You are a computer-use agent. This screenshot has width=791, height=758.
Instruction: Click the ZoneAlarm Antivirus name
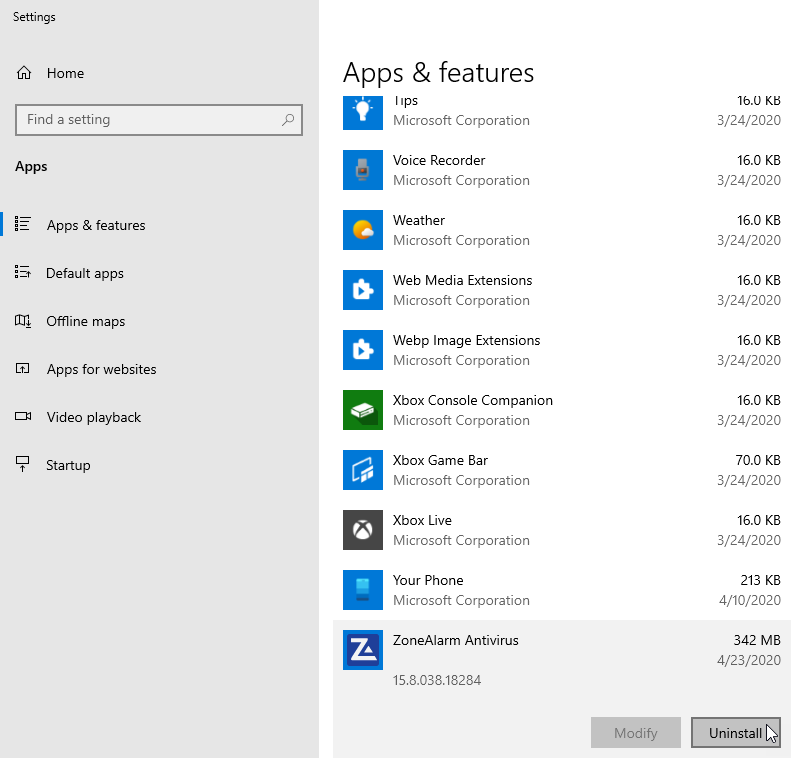pyautogui.click(x=456, y=640)
